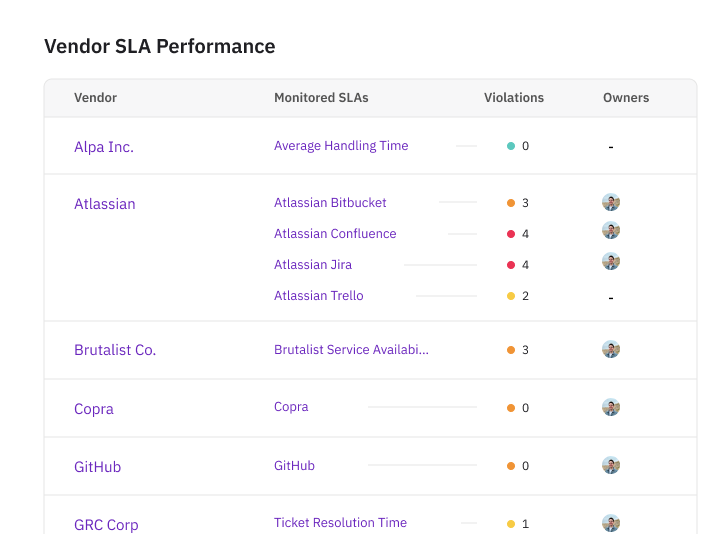The width and height of the screenshot is (727, 534).
Task: Click the Monitored SLAs column header
Action: [x=321, y=98]
